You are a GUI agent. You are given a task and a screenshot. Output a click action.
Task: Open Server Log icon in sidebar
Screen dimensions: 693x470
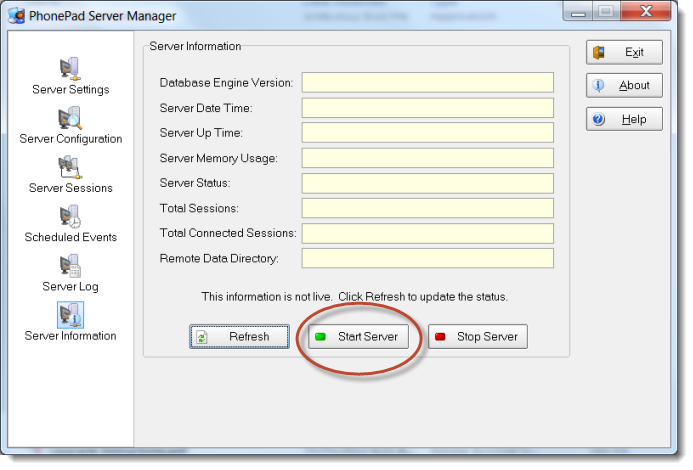pyautogui.click(x=70, y=266)
